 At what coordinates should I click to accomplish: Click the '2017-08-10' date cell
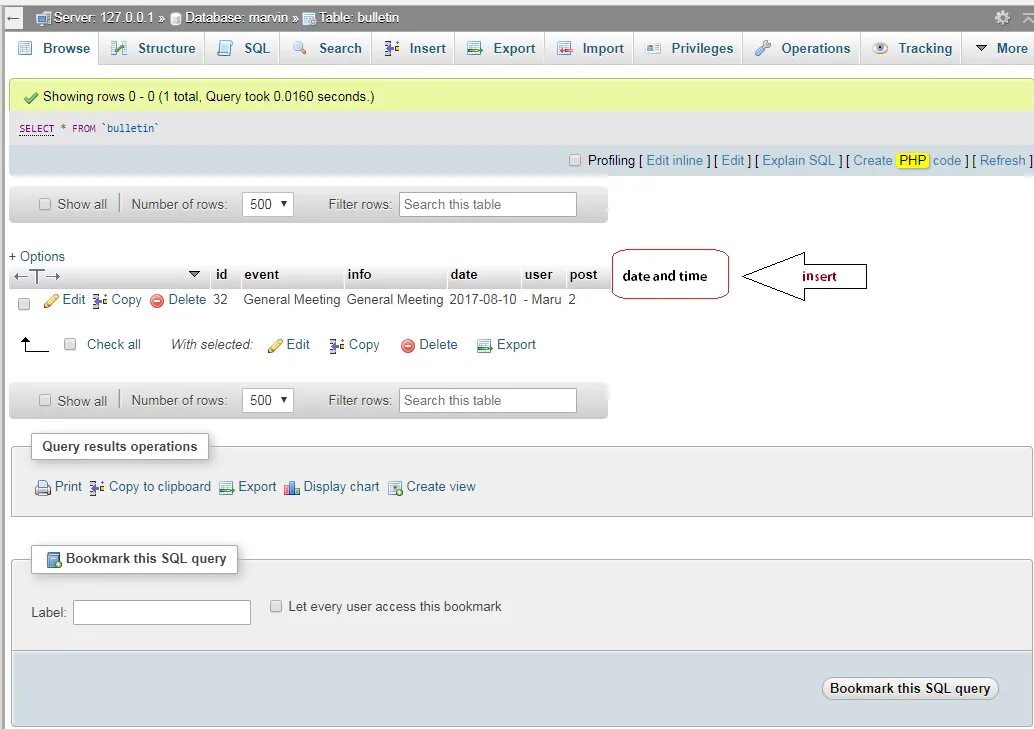tap(483, 300)
